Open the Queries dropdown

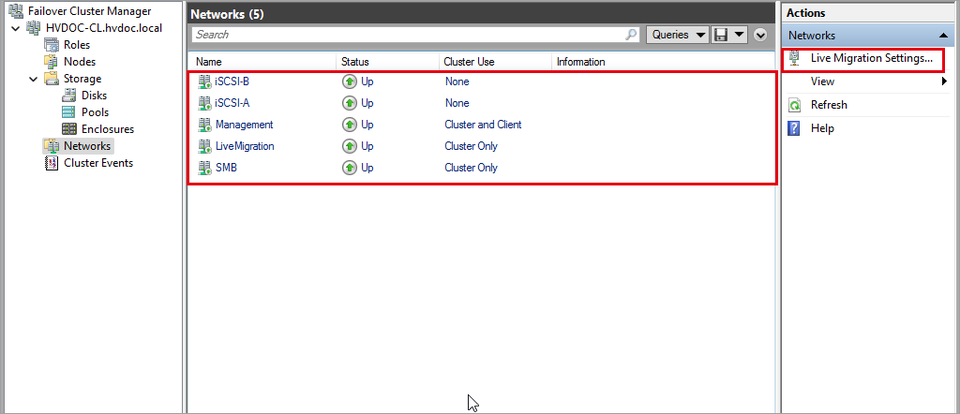(678, 35)
